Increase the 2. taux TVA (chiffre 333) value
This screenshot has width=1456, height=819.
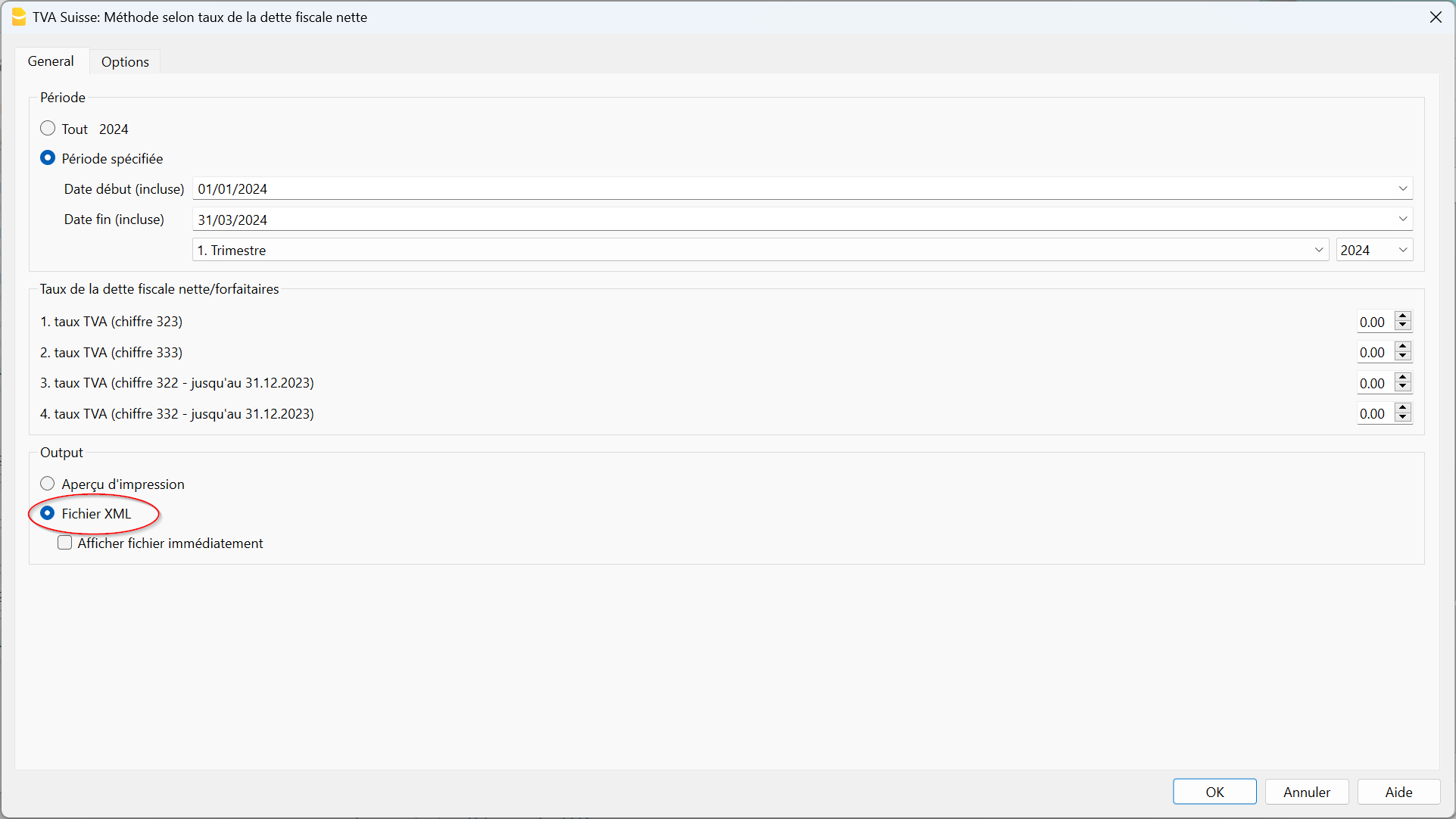1403,347
